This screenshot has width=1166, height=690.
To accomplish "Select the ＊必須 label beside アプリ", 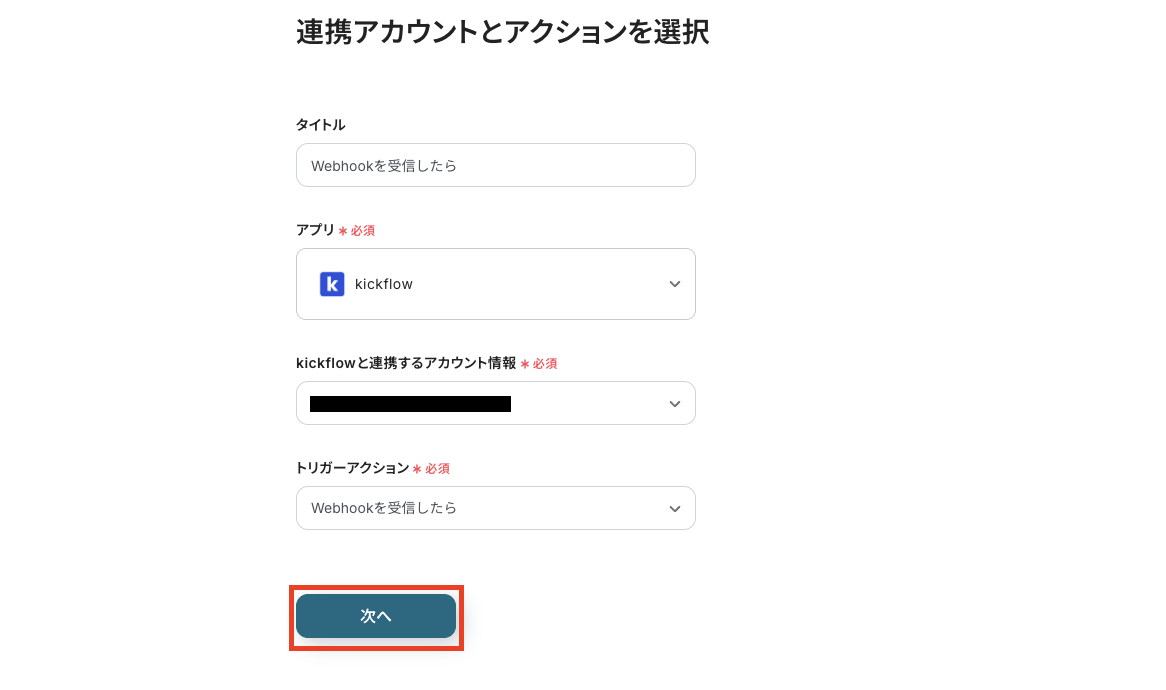I will click(356, 230).
